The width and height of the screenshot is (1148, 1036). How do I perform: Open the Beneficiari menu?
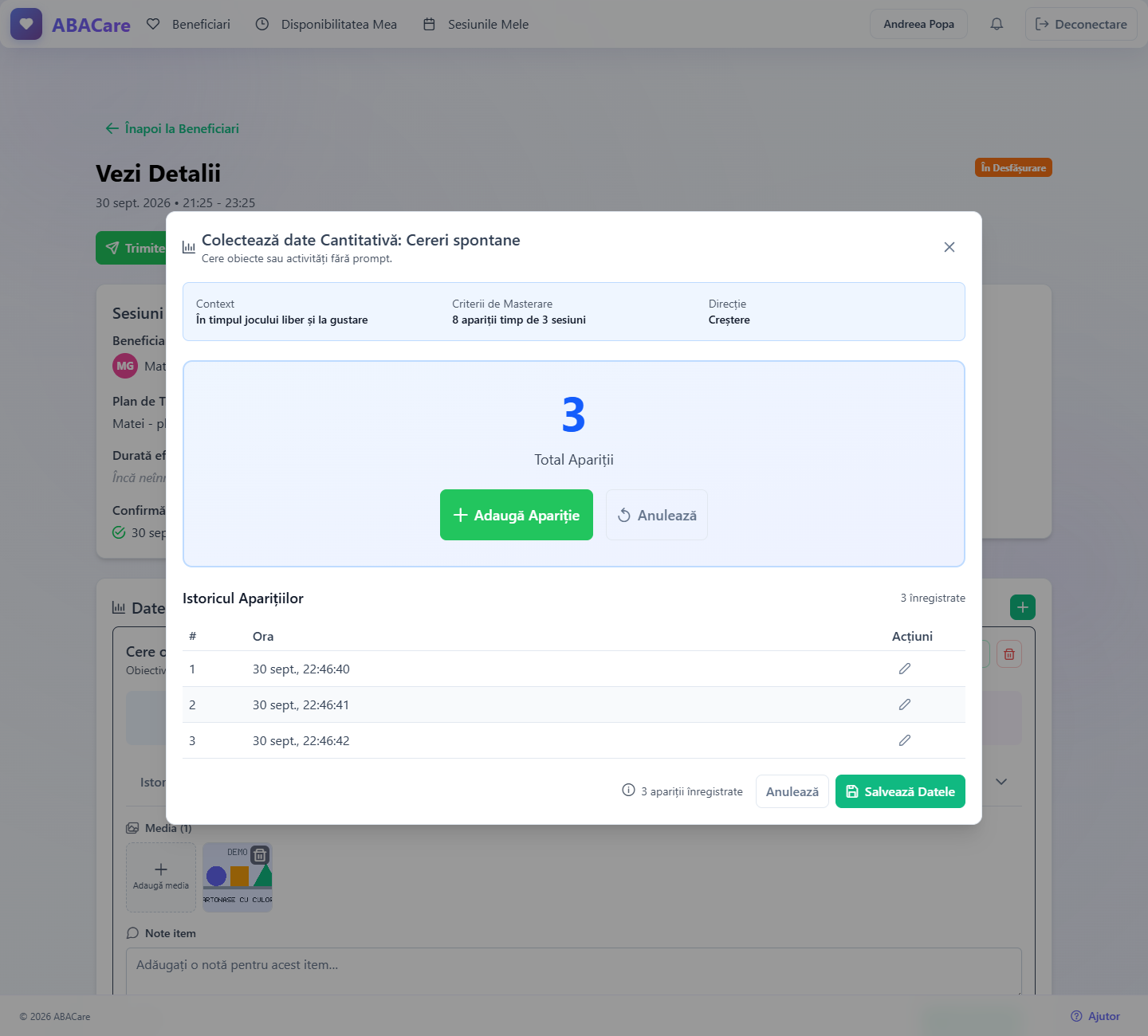tap(189, 24)
